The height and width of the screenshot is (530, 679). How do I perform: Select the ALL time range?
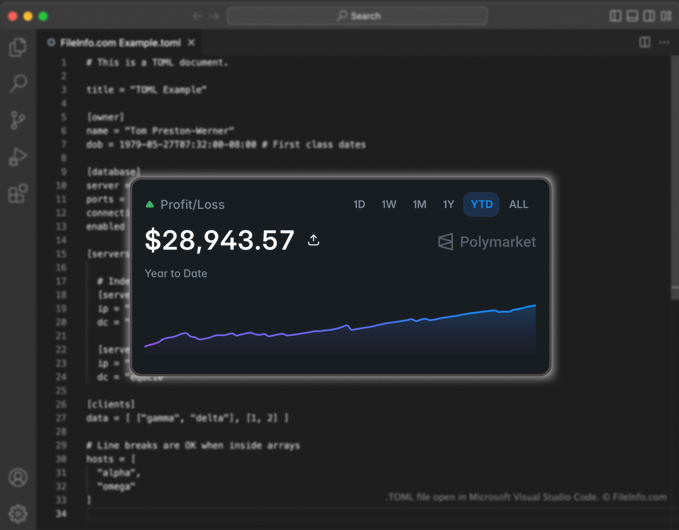coord(519,204)
